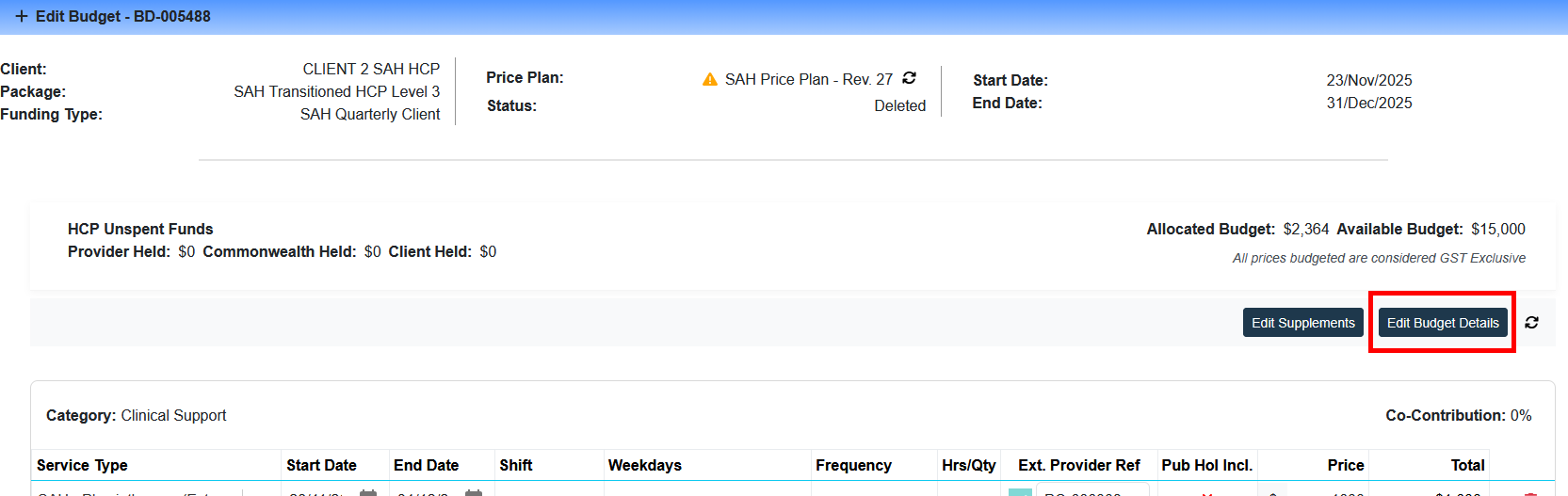Select the Ext. Provider Ref column header

(1078, 465)
